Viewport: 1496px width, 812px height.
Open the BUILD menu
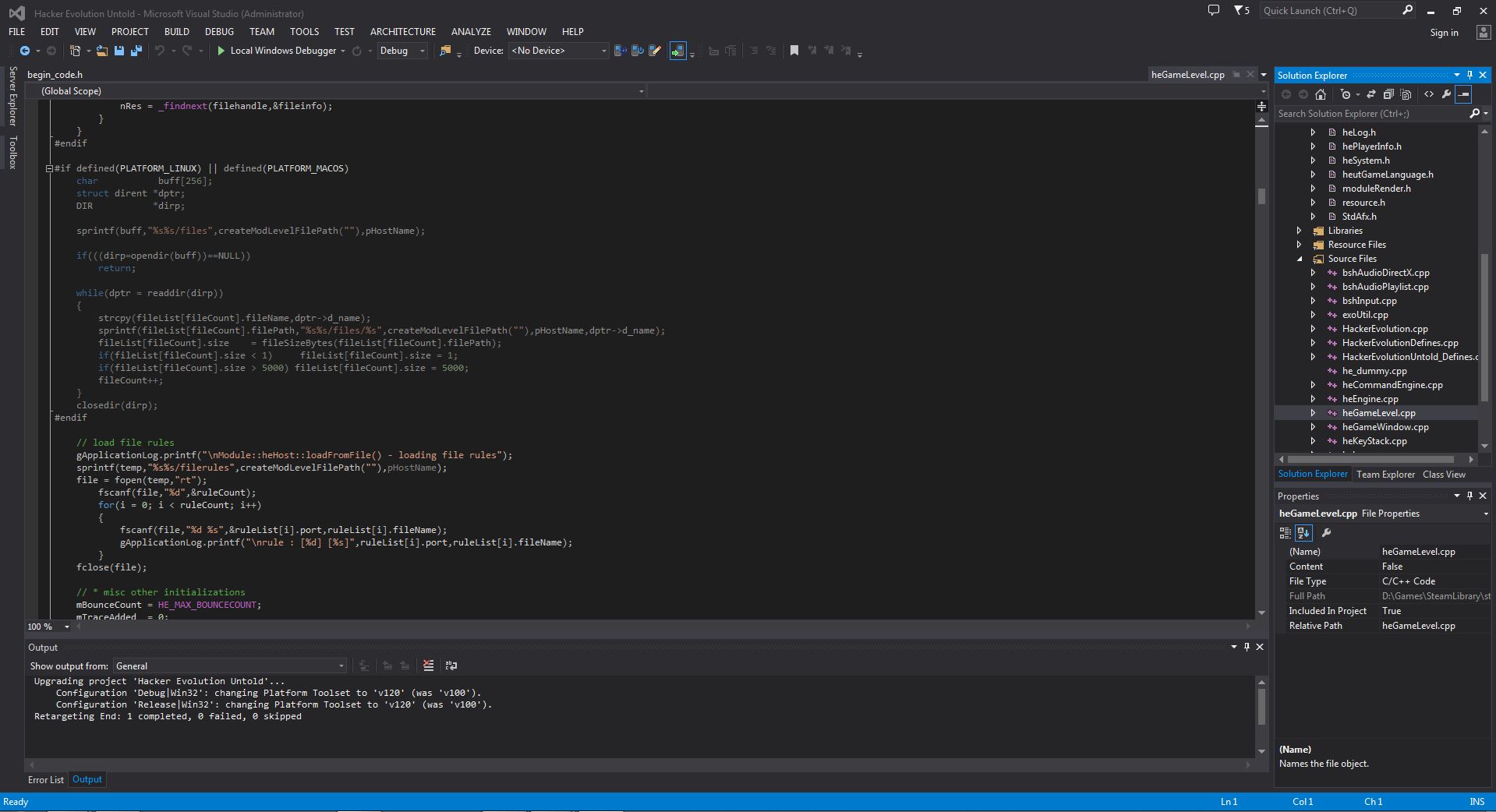coord(177,32)
